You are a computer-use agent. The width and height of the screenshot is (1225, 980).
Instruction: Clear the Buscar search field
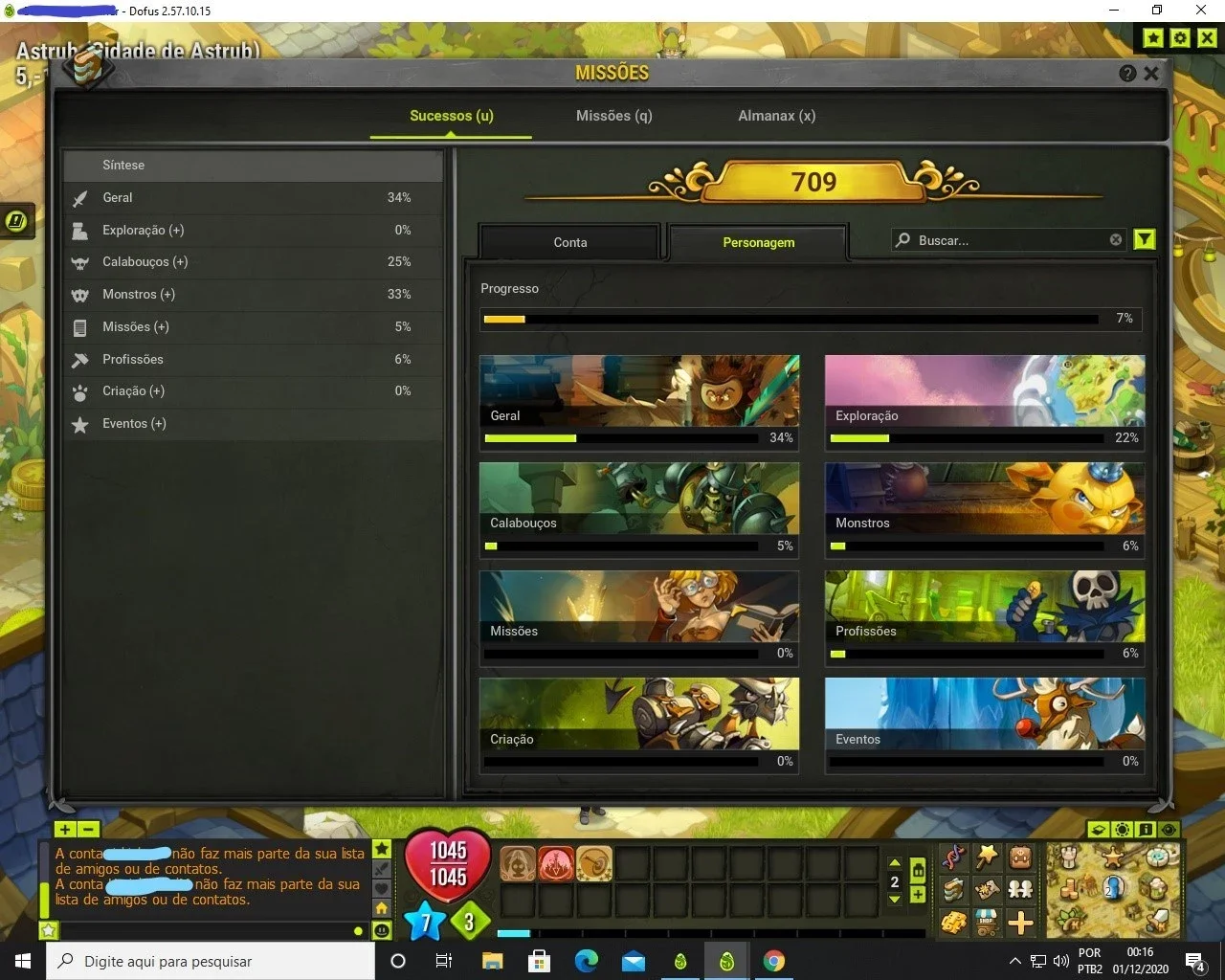coord(1116,240)
